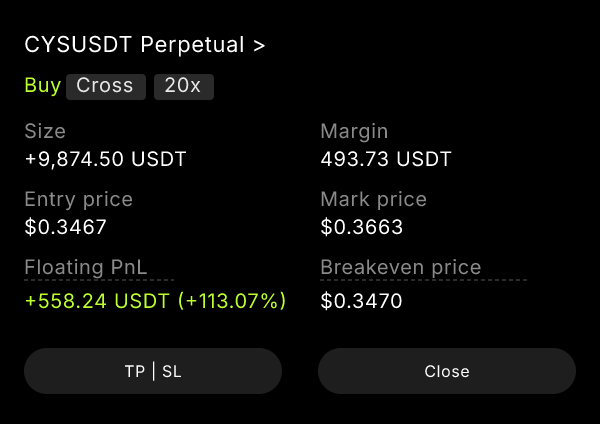Click the $0.3470 breakeven price value
The width and height of the screenshot is (600, 424).
click(x=361, y=301)
